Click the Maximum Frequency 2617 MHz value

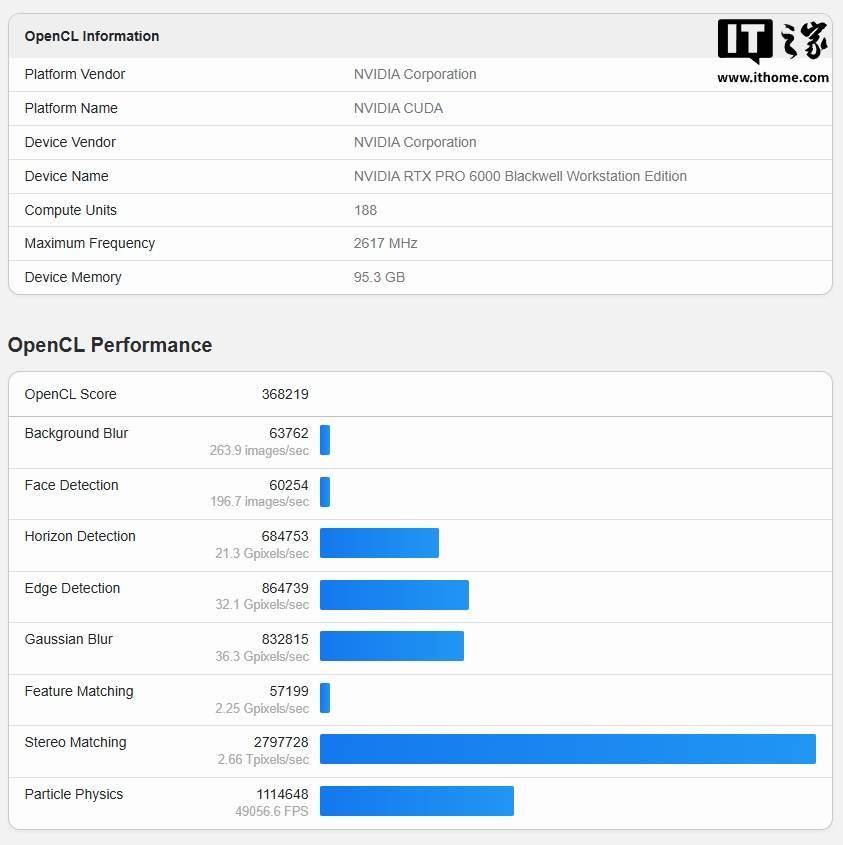385,244
